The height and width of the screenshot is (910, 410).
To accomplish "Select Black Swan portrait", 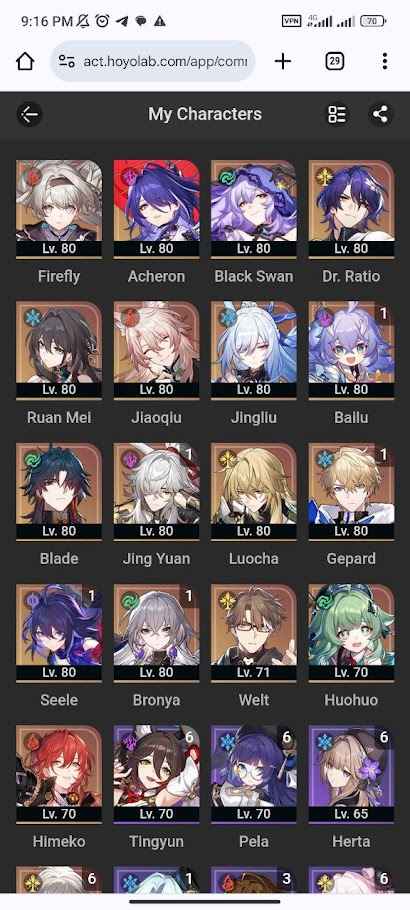I will coord(254,209).
